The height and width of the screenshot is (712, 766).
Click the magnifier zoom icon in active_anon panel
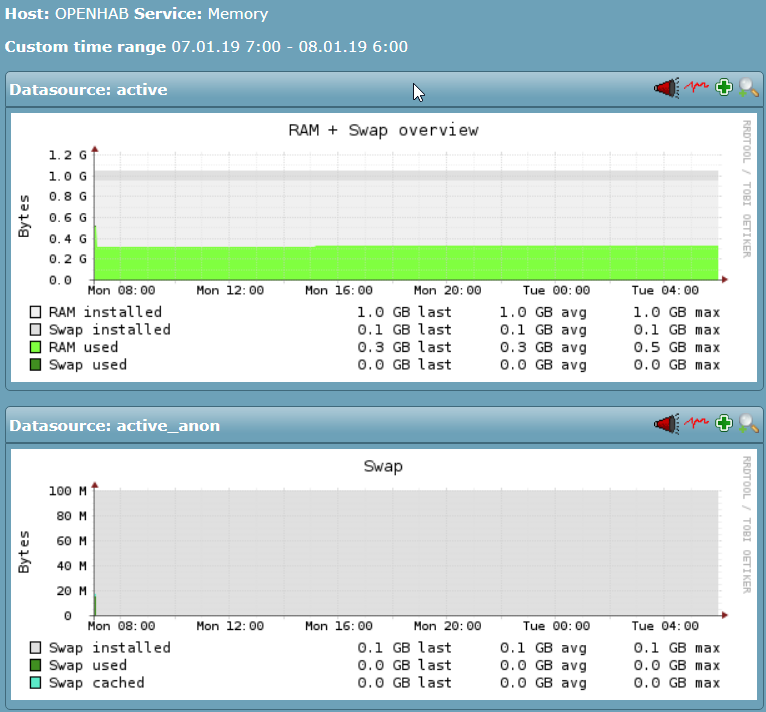tap(749, 424)
